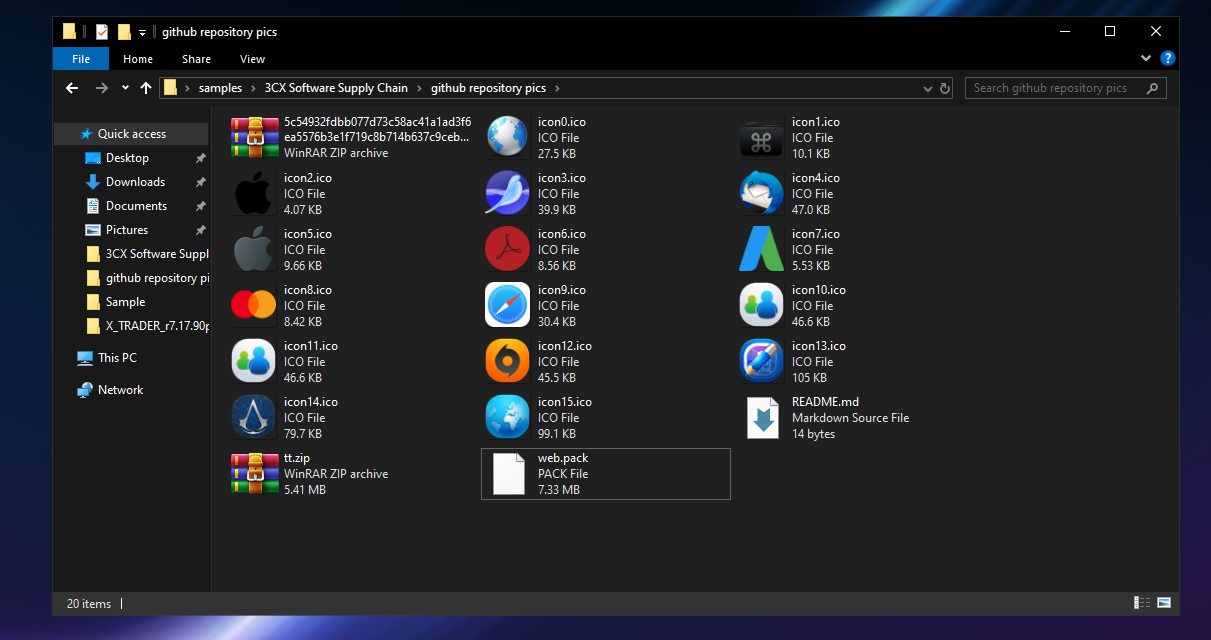1211x640 pixels.
Task: Select the icon5.ico gray Apple logo
Action: tap(253, 250)
